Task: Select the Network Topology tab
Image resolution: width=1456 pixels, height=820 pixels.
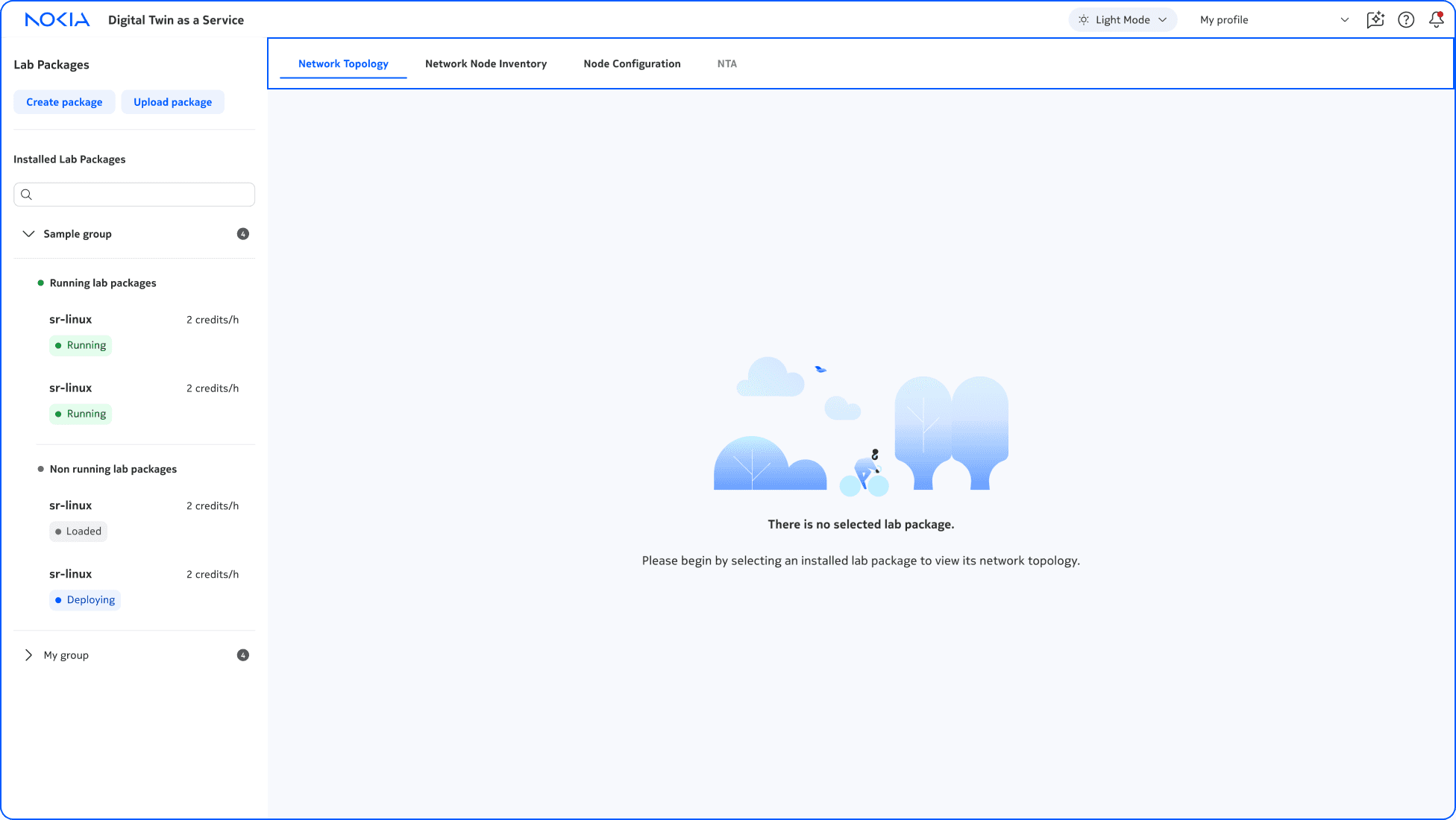Action: coord(343,64)
